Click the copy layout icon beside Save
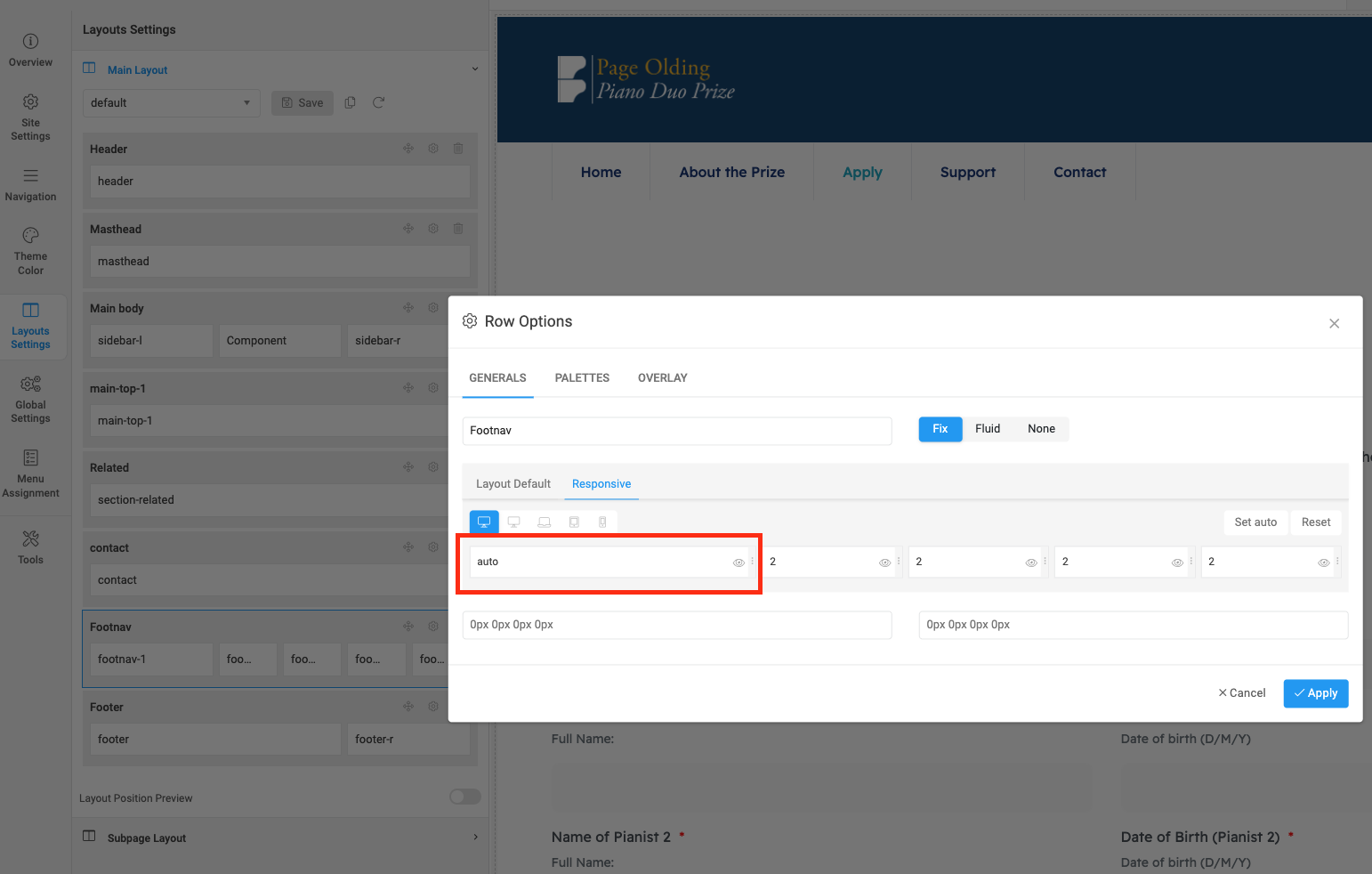Screen dimensions: 1372x874 [x=351, y=102]
